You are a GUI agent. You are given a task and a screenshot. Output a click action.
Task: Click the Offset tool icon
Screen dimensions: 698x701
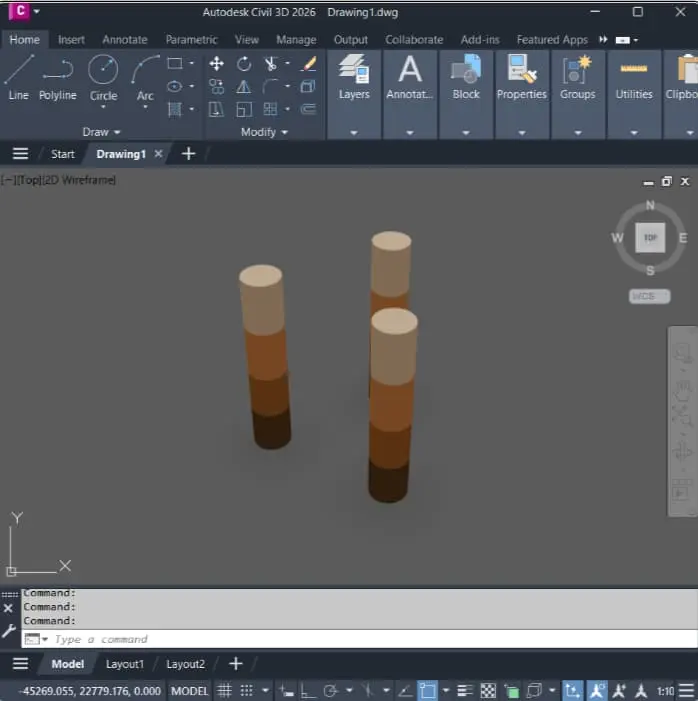tap(308, 109)
